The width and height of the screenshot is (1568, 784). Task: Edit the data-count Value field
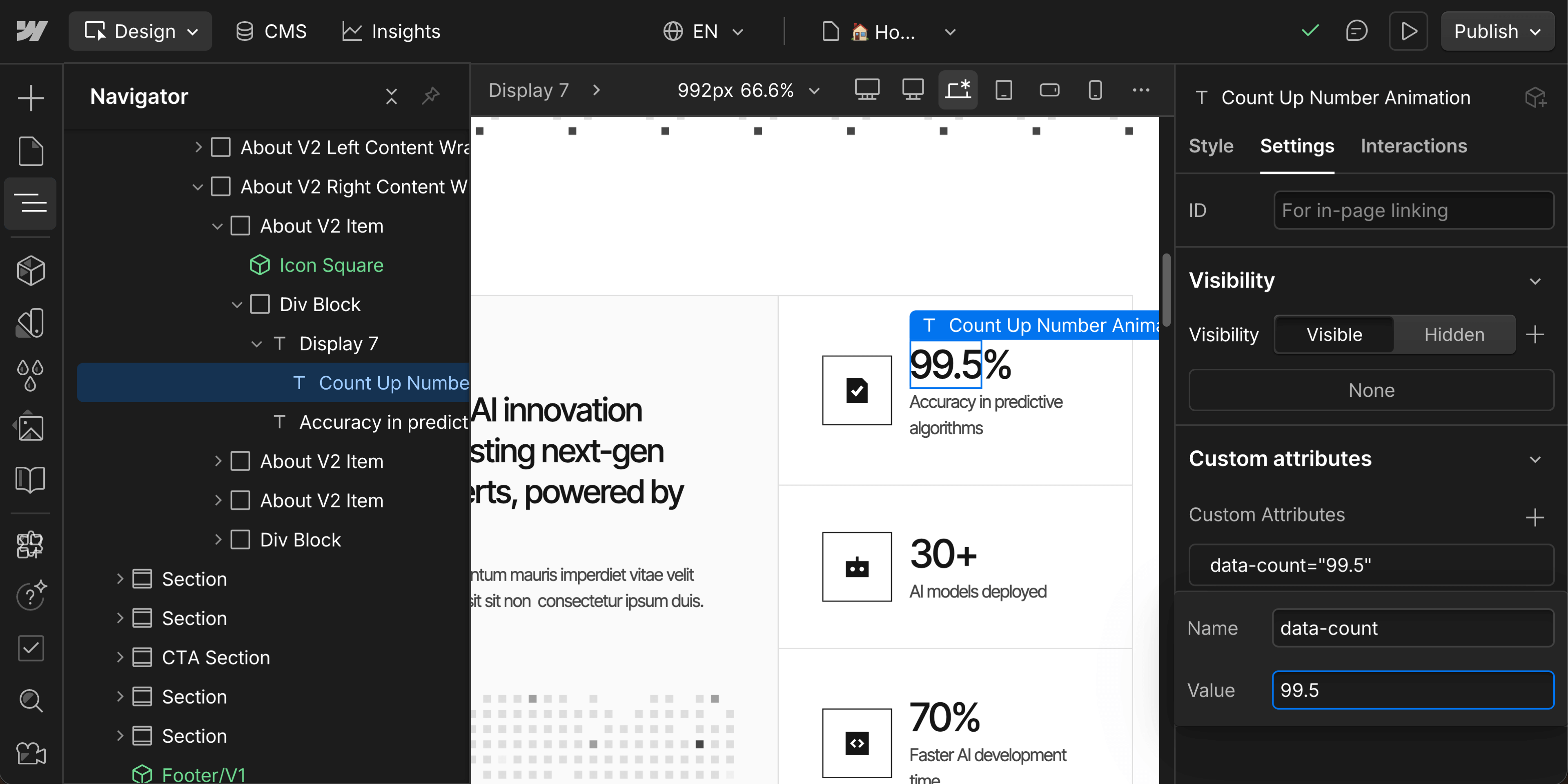coord(1413,690)
